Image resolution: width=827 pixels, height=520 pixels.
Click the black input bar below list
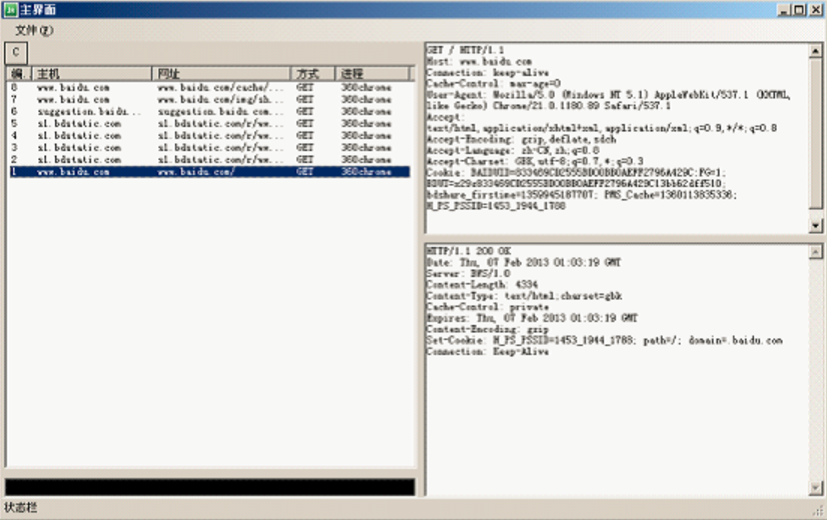tap(209, 487)
